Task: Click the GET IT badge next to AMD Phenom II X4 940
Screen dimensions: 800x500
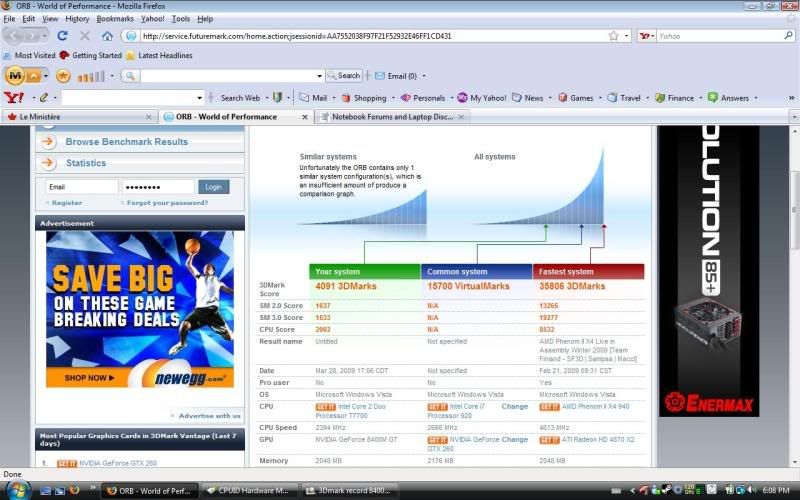Action: [x=549, y=407]
